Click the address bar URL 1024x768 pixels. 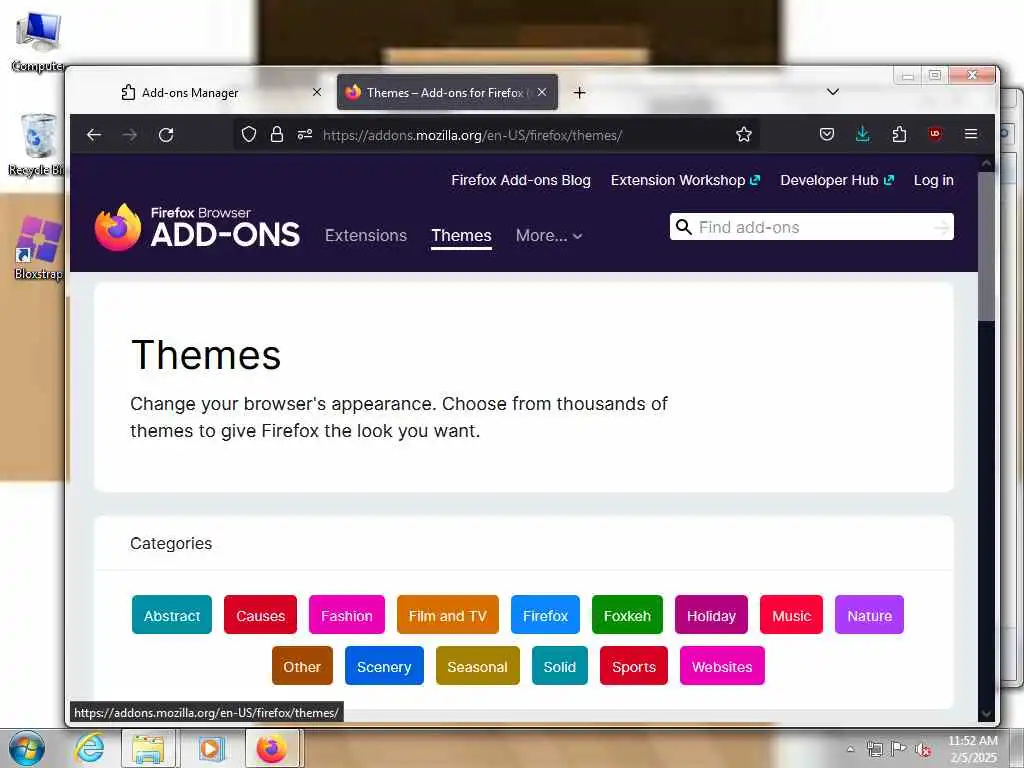click(x=473, y=135)
